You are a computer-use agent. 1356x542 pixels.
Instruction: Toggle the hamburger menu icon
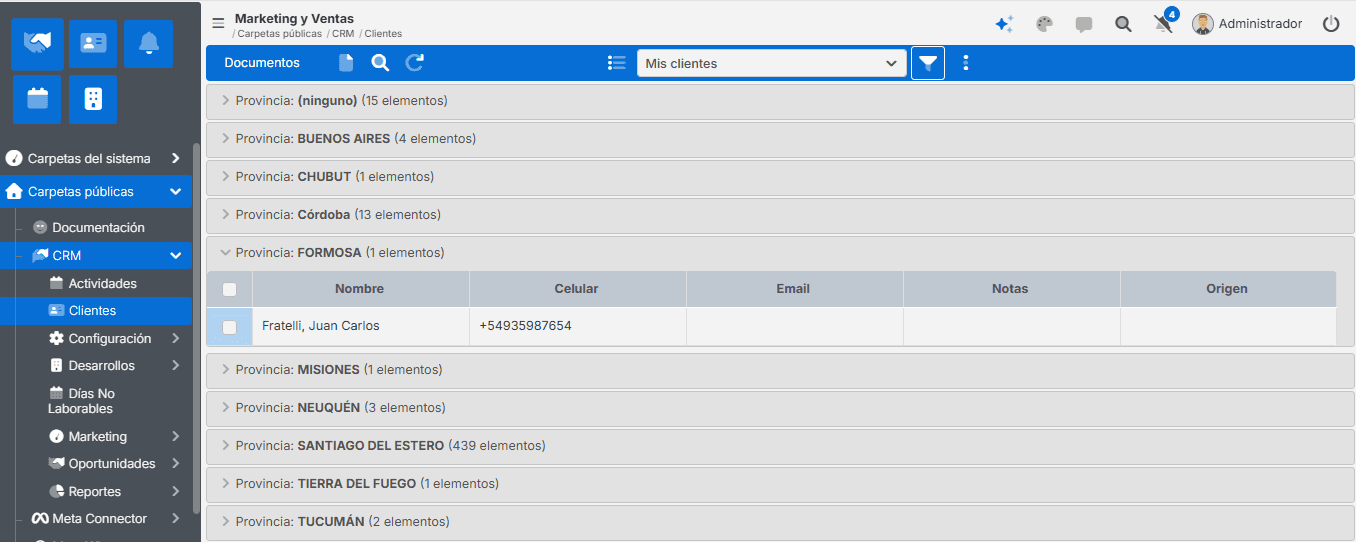pos(218,24)
